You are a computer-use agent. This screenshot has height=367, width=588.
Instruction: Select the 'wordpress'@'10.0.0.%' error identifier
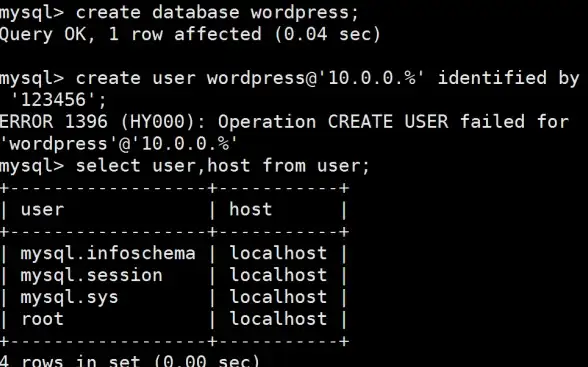119,144
